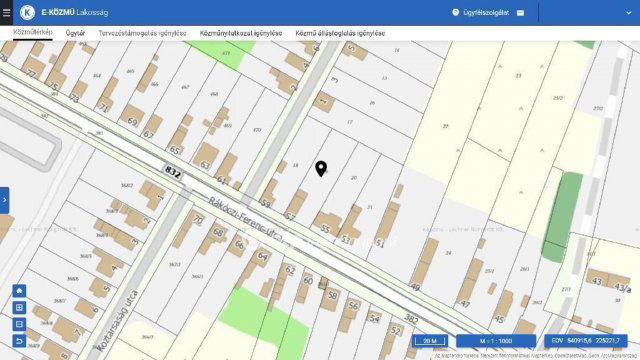This screenshot has width=640, height=360.
Task: Click the 20 M scale bar indicator
Action: pyautogui.click(x=430, y=341)
